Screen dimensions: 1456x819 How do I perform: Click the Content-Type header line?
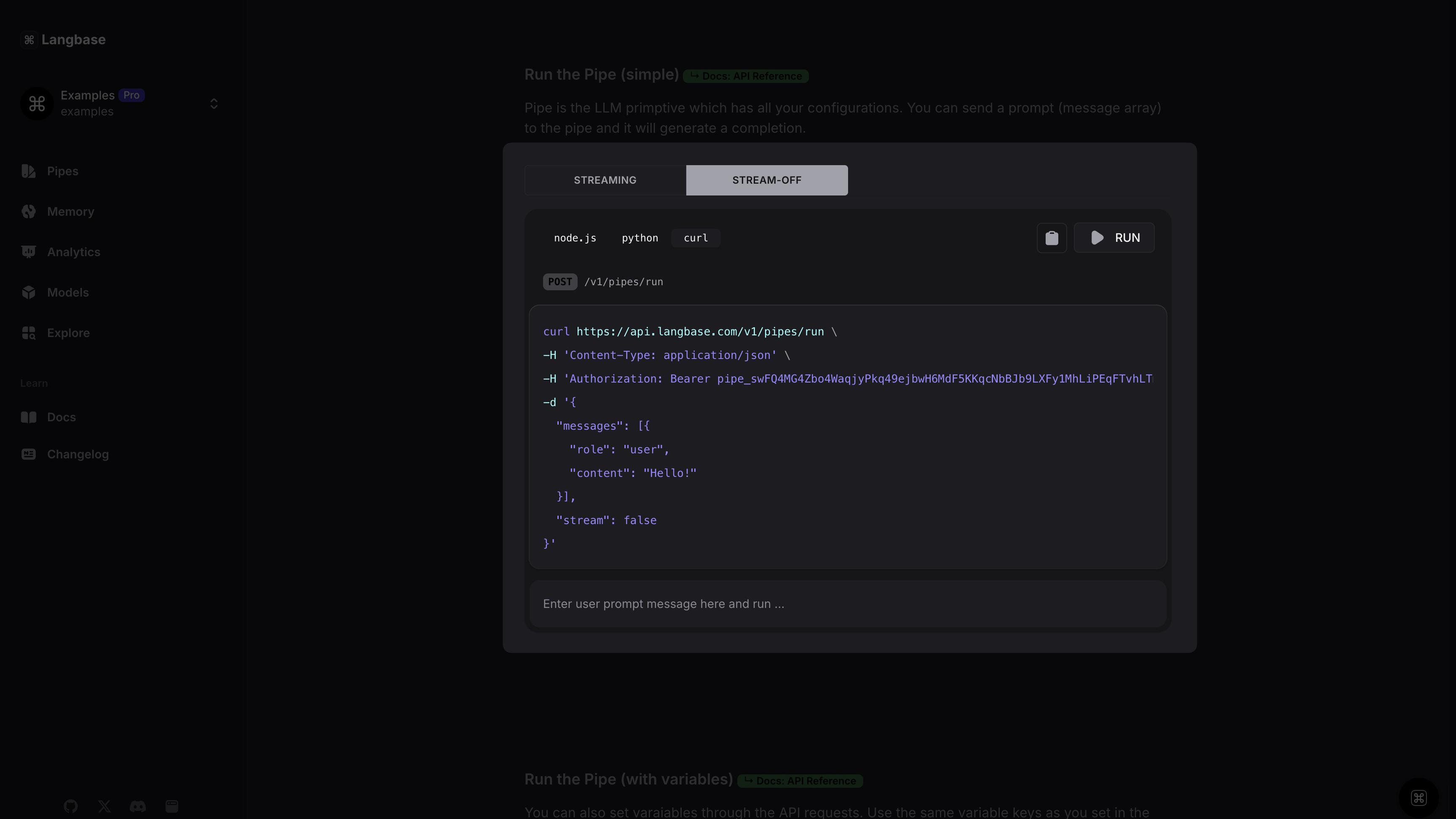pyautogui.click(x=666, y=356)
